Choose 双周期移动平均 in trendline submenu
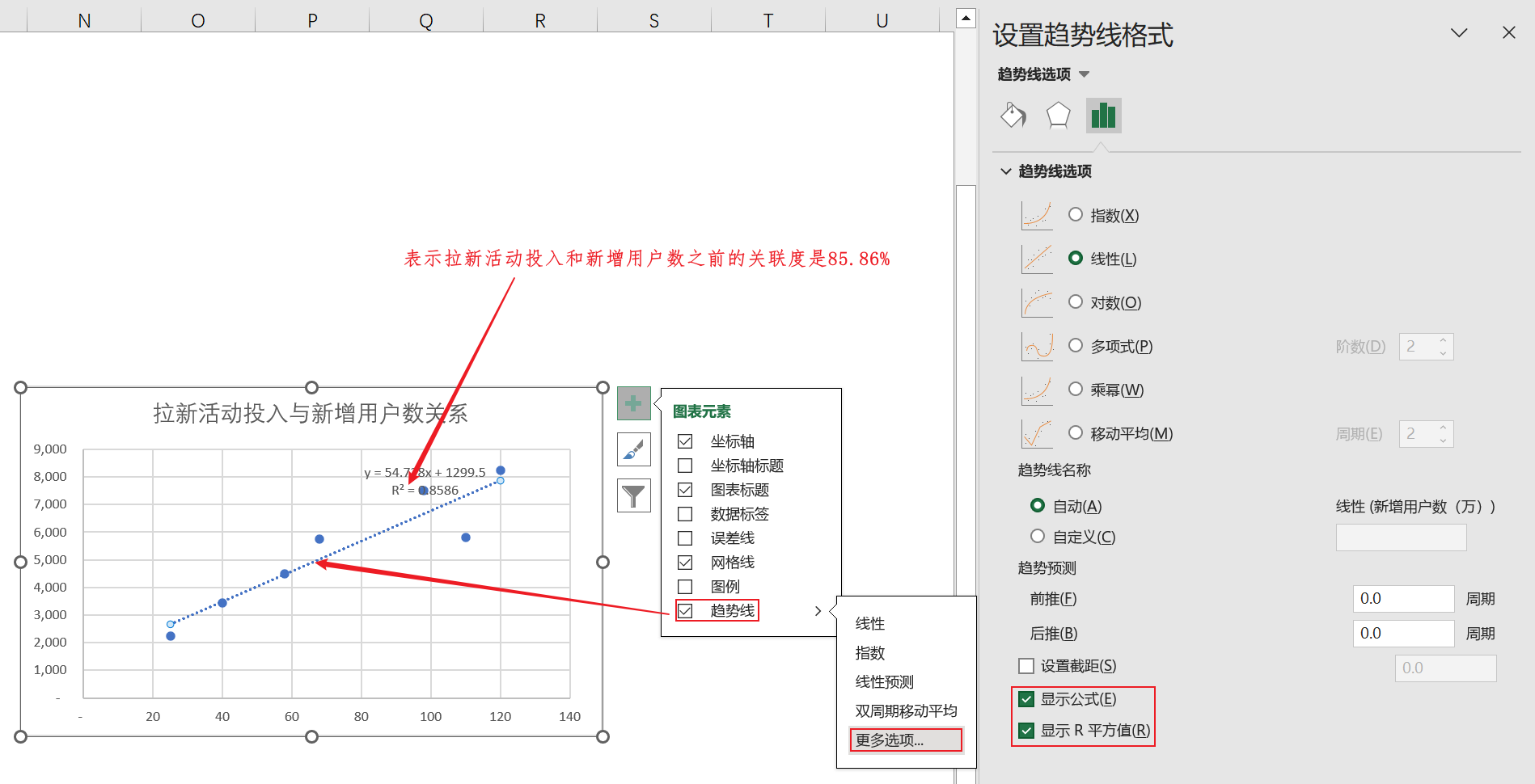The height and width of the screenshot is (784, 1535). point(906,711)
